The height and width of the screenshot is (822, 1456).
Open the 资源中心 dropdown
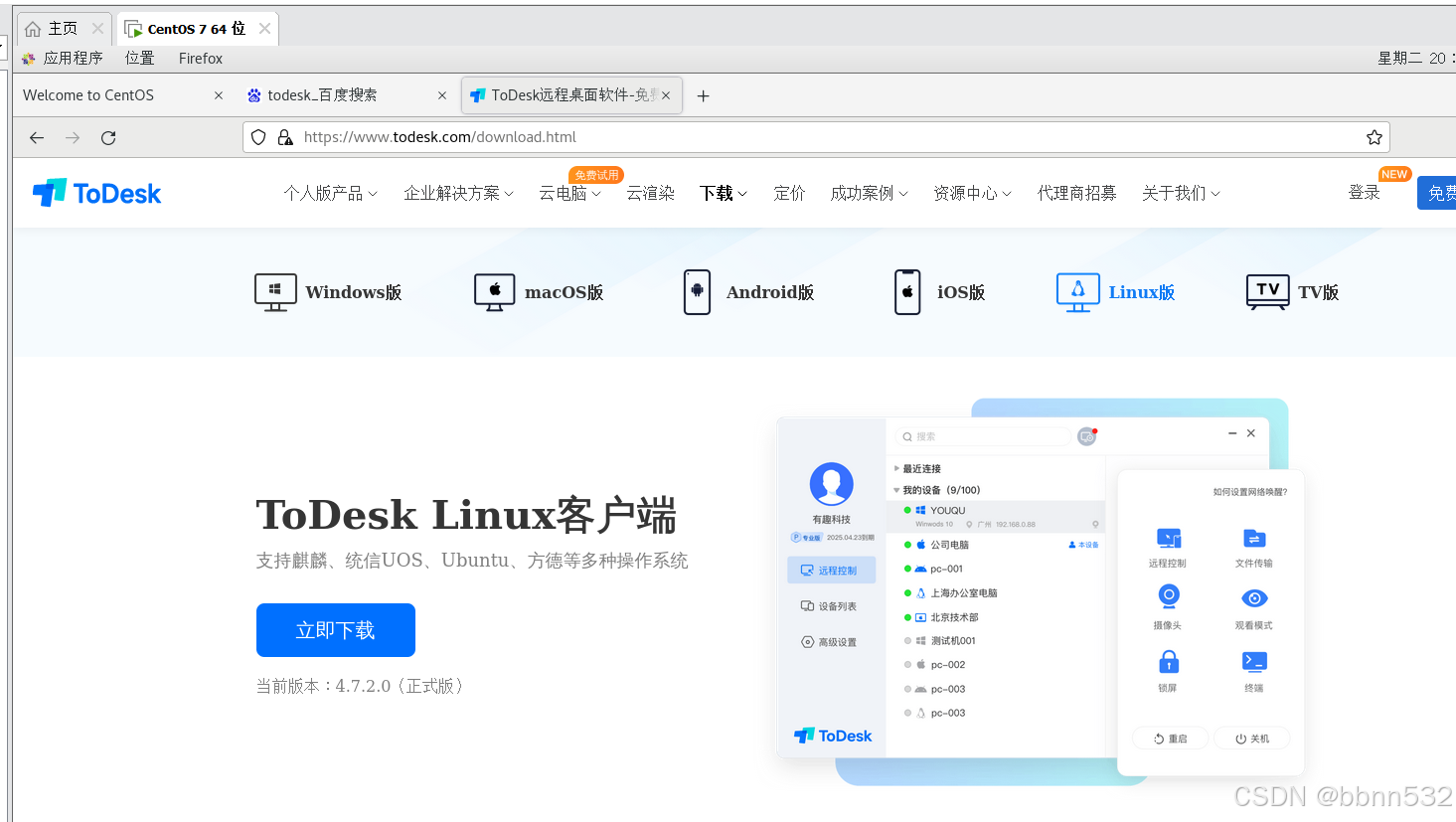click(x=972, y=193)
